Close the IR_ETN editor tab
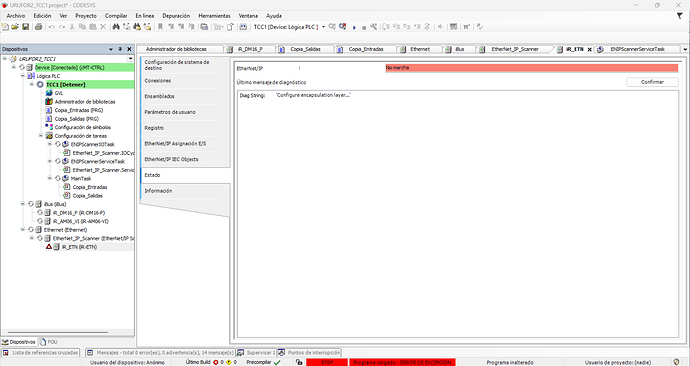The width and height of the screenshot is (690, 366). pyautogui.click(x=590, y=49)
